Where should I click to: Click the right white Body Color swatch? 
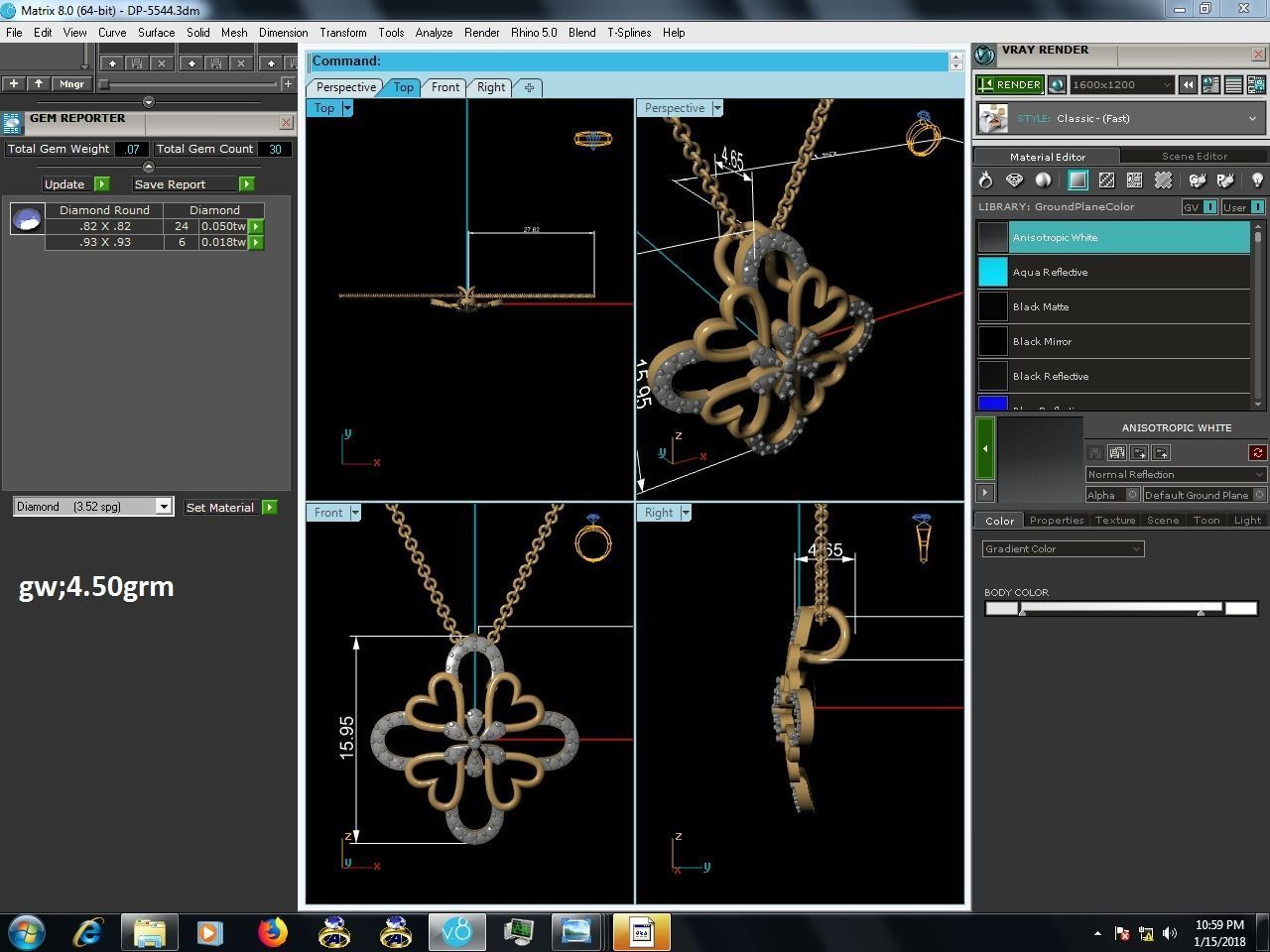pyautogui.click(x=1241, y=608)
